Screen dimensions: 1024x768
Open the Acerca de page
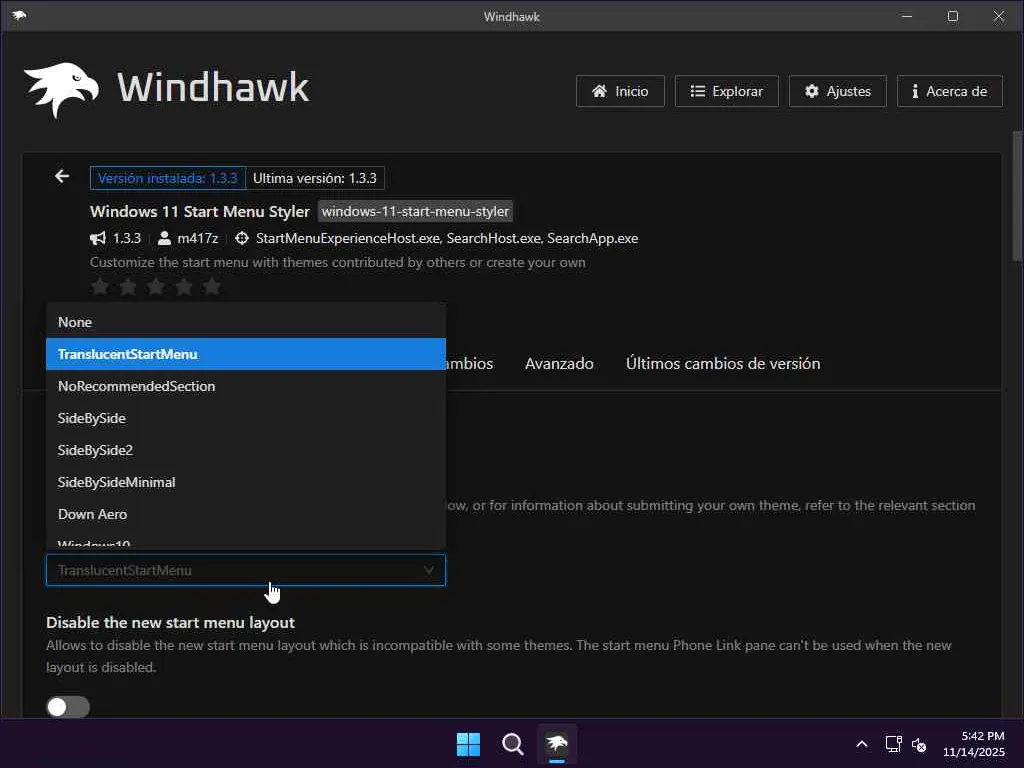click(950, 91)
